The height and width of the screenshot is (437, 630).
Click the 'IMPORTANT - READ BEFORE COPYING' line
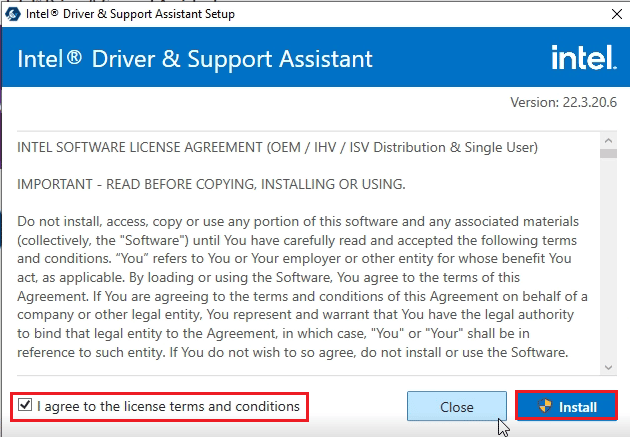211,184
